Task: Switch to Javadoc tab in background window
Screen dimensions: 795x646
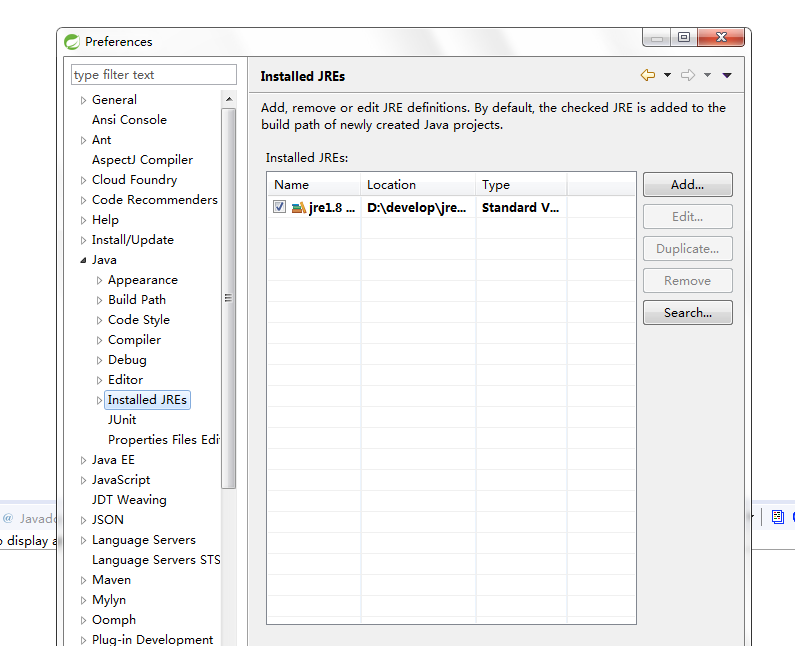Action: [x=29, y=518]
